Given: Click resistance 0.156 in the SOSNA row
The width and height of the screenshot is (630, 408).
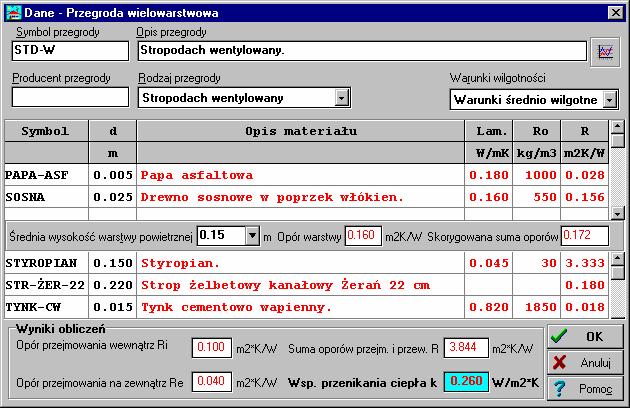Looking at the screenshot, I should pos(585,197).
